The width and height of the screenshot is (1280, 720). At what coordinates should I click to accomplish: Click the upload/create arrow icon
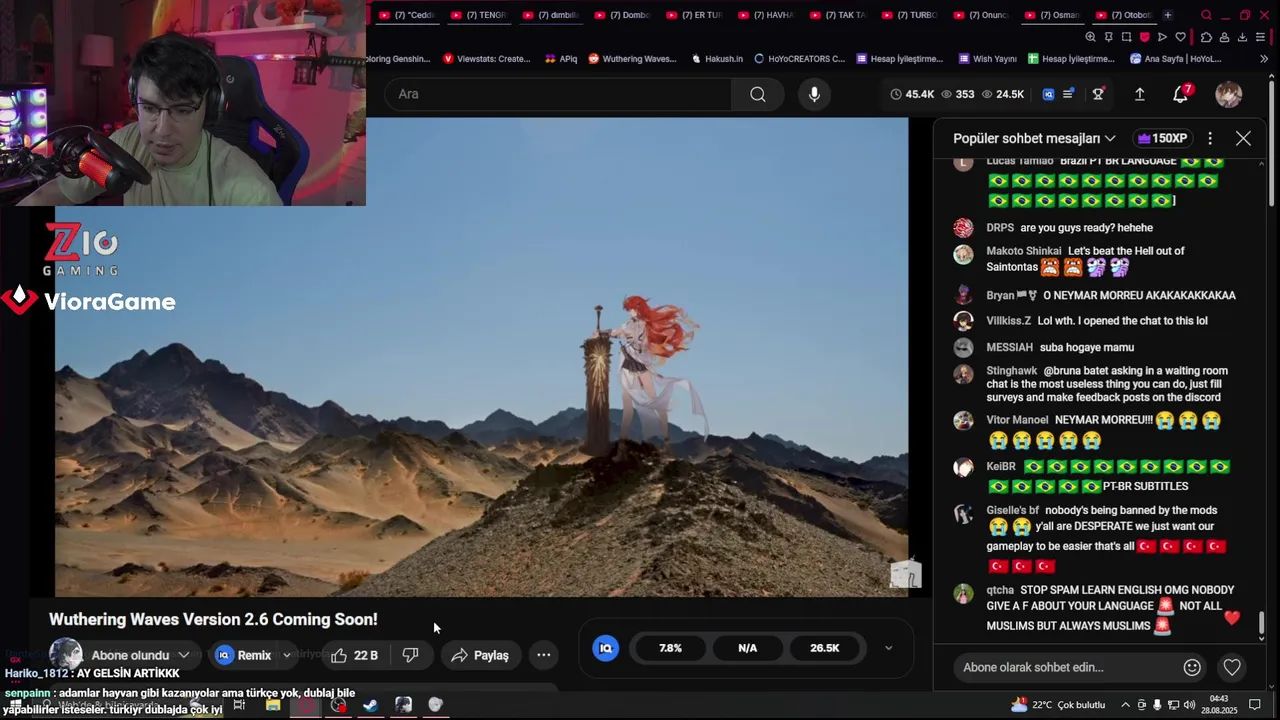click(1139, 94)
